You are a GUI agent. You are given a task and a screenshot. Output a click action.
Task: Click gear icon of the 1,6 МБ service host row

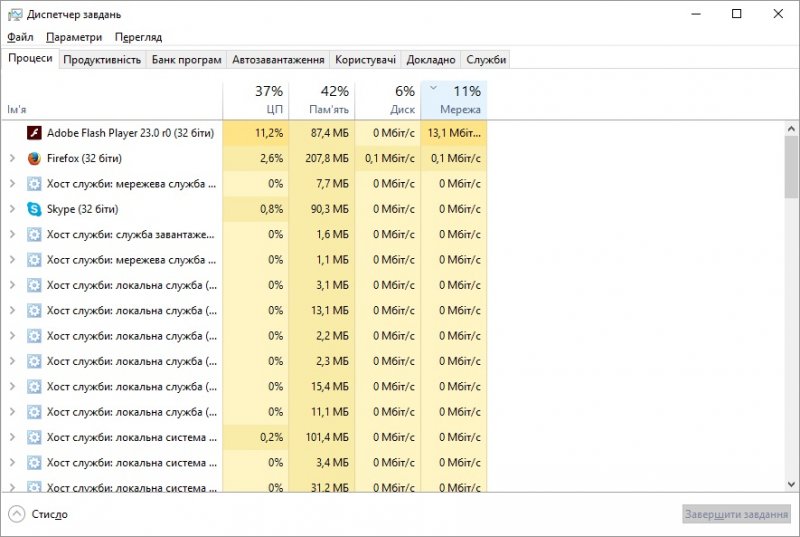click(x=34, y=235)
